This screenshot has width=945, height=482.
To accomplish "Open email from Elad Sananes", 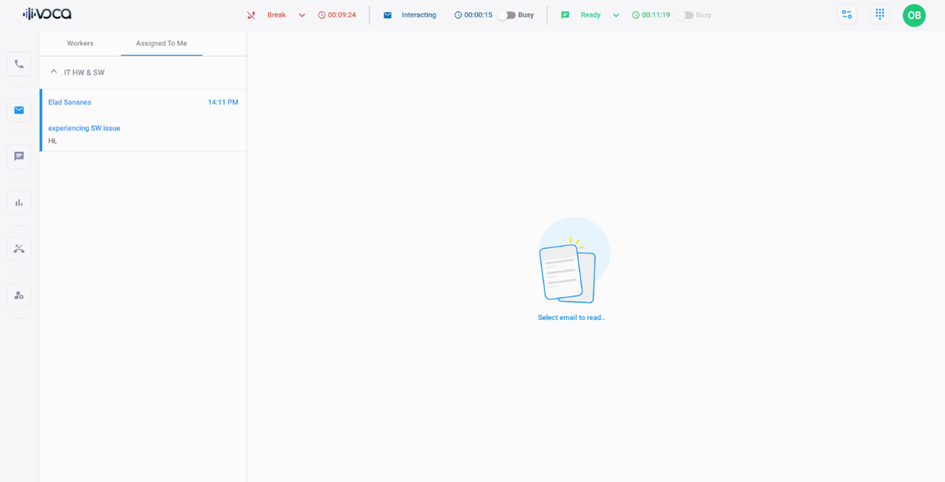I will [70, 102].
